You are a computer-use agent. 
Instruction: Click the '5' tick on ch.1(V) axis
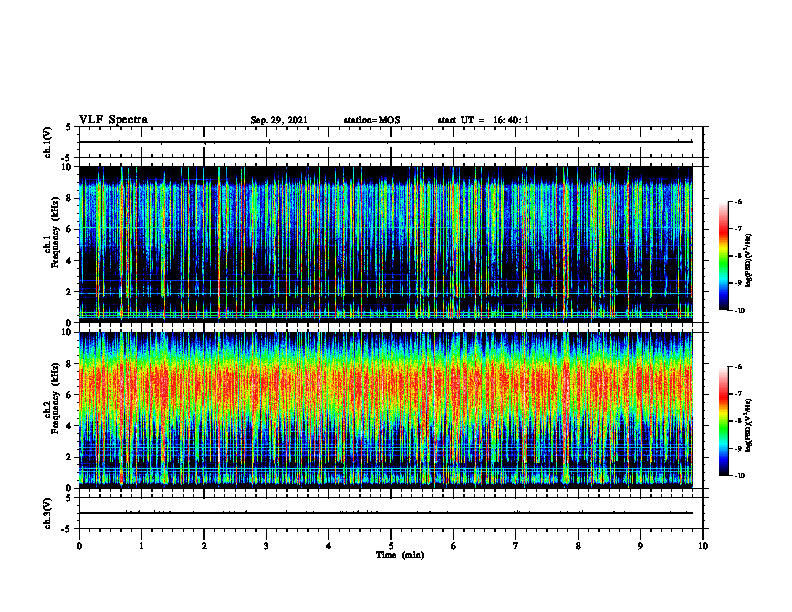pyautogui.click(x=69, y=127)
